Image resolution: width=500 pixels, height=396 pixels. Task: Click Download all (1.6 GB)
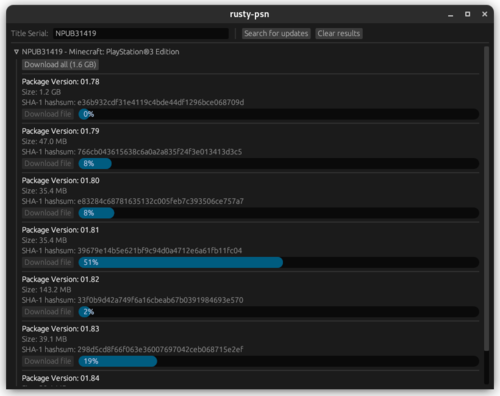60,65
